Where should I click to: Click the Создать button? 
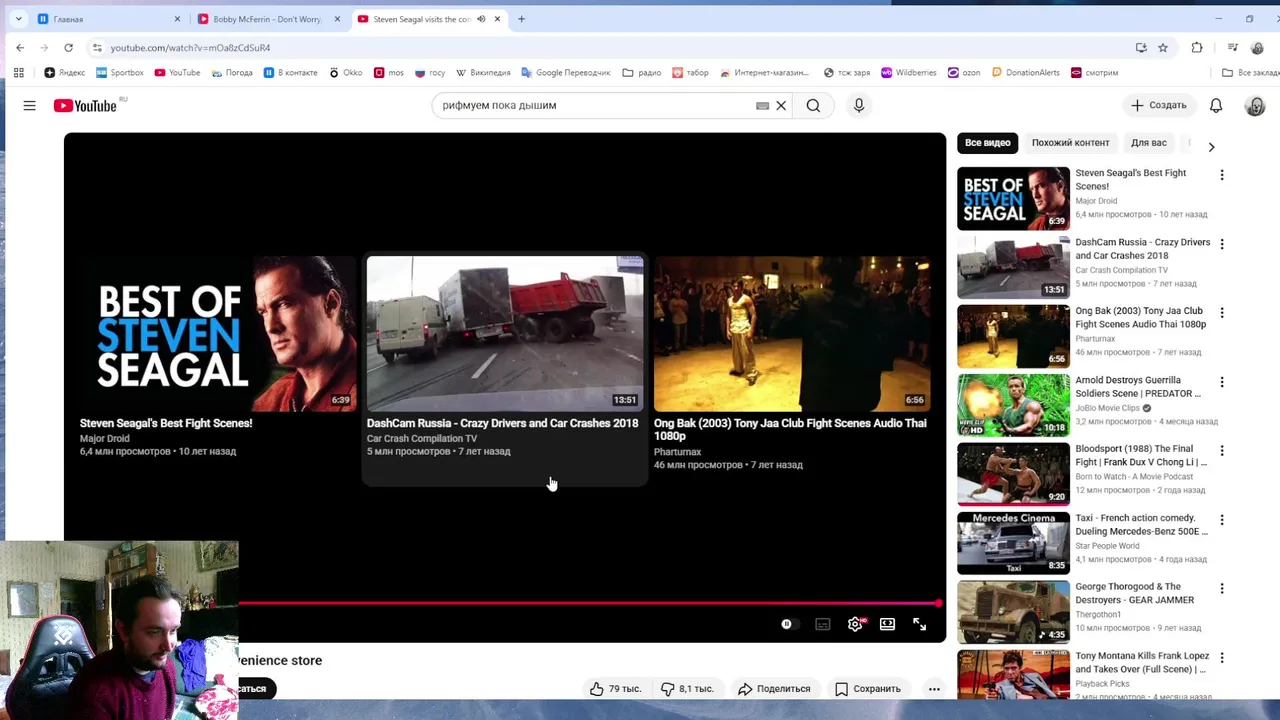coord(1158,105)
